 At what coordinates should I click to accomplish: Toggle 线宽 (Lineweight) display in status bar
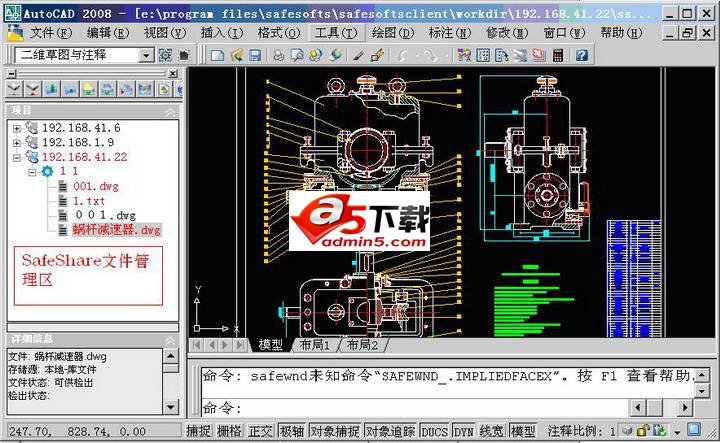pyautogui.click(x=492, y=431)
